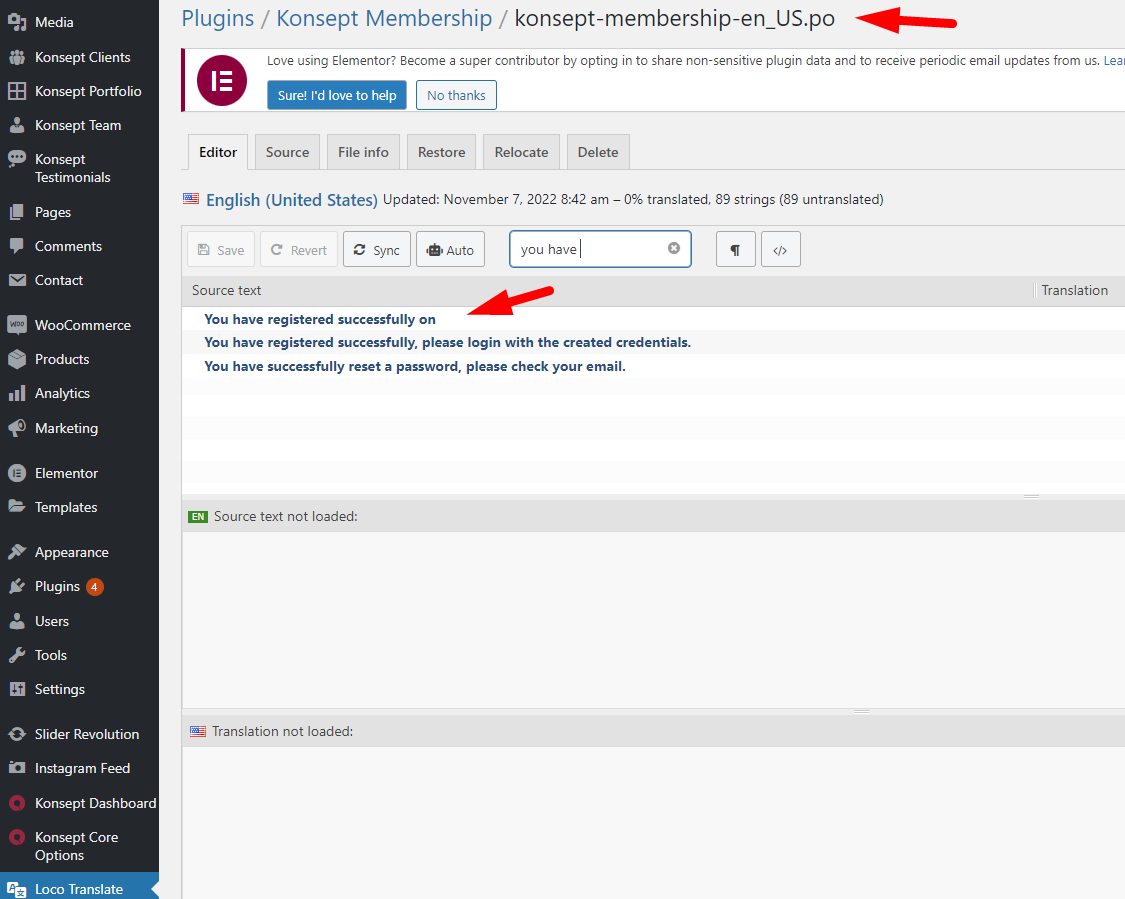The image size is (1125, 899).
Task: Toggle code view button
Action: click(781, 250)
